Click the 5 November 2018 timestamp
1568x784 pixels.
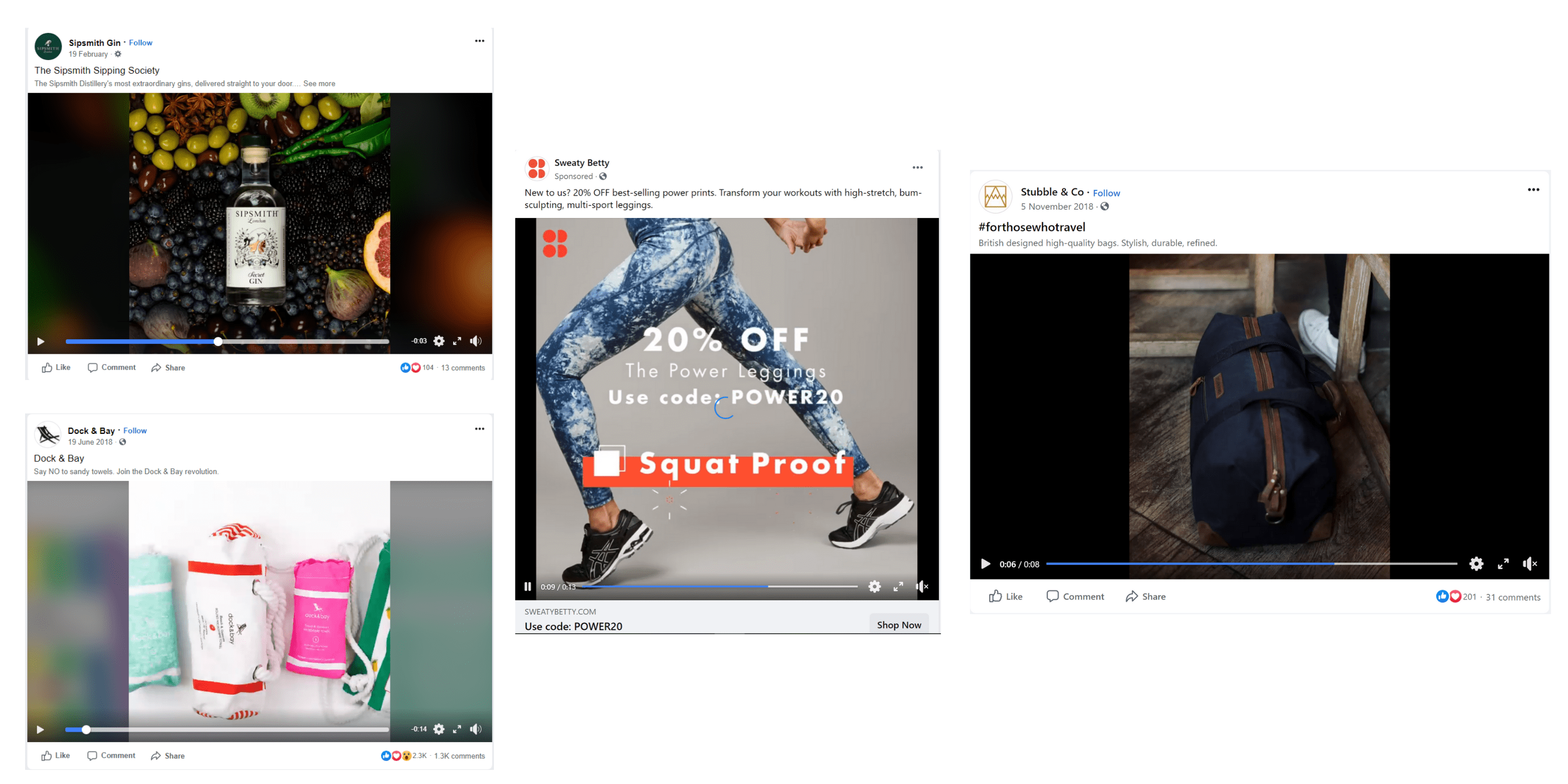click(x=1057, y=207)
